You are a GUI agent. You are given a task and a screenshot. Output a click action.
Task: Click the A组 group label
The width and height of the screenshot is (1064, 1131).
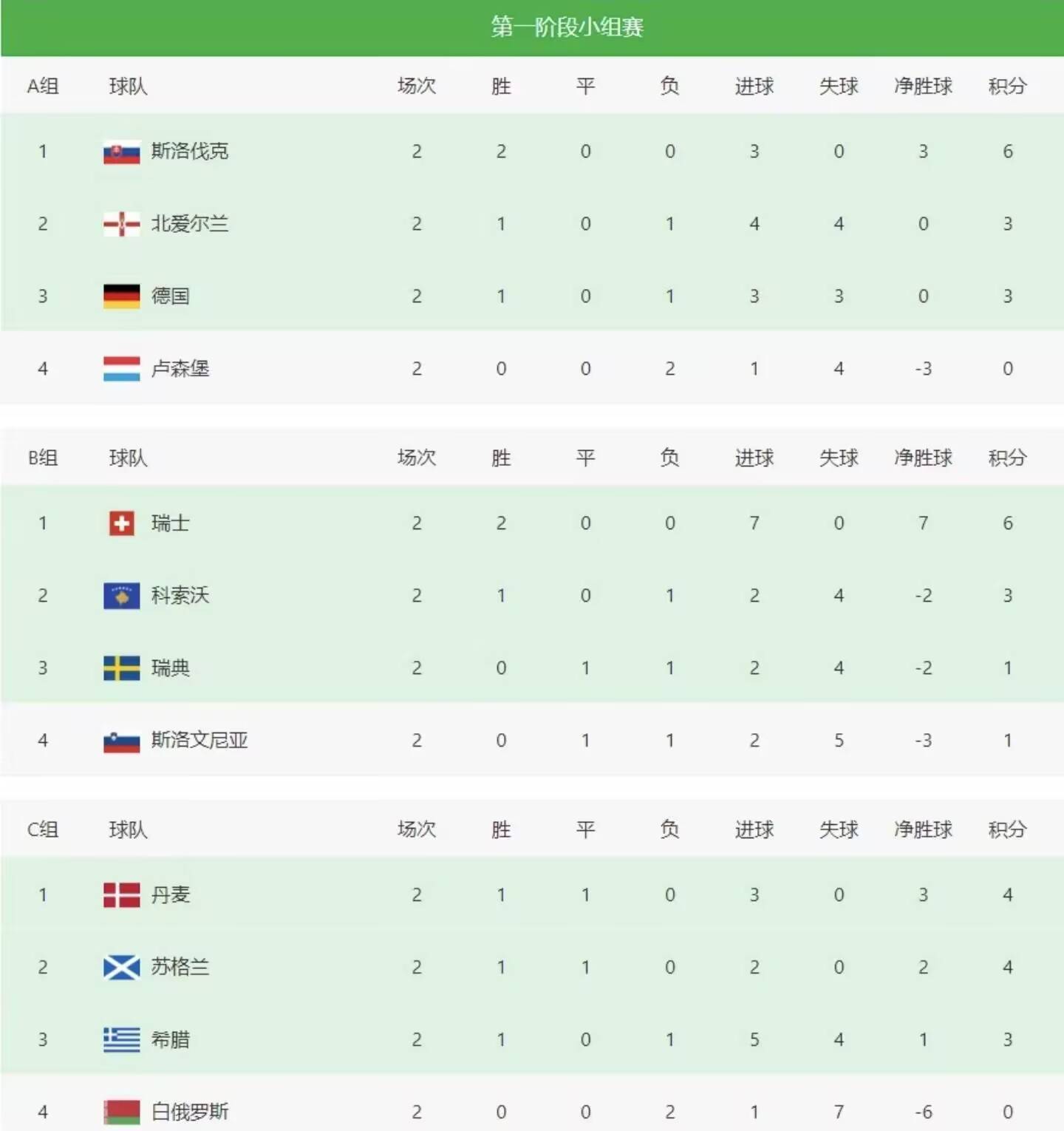(x=43, y=86)
